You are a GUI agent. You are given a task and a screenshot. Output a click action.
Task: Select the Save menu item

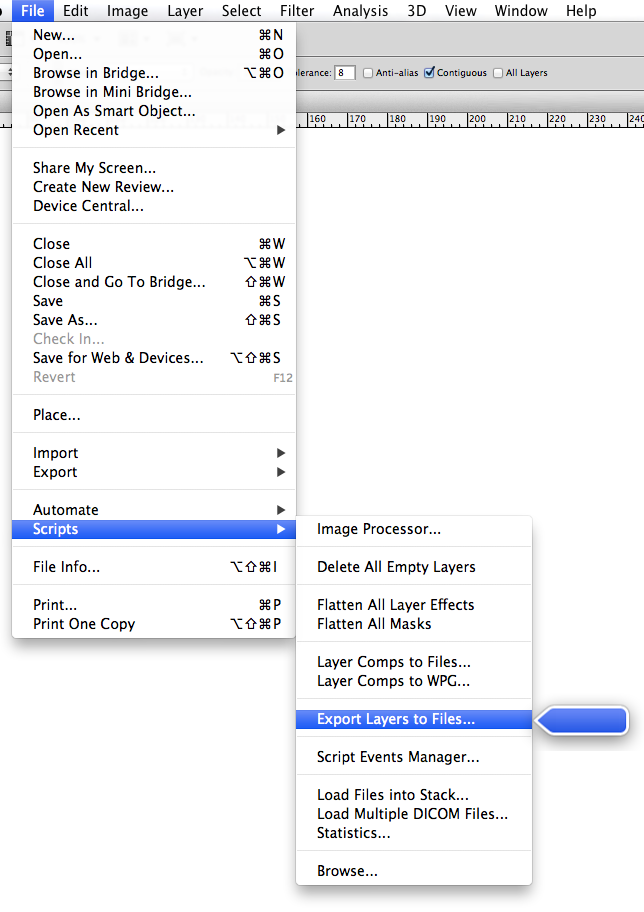(x=154, y=301)
